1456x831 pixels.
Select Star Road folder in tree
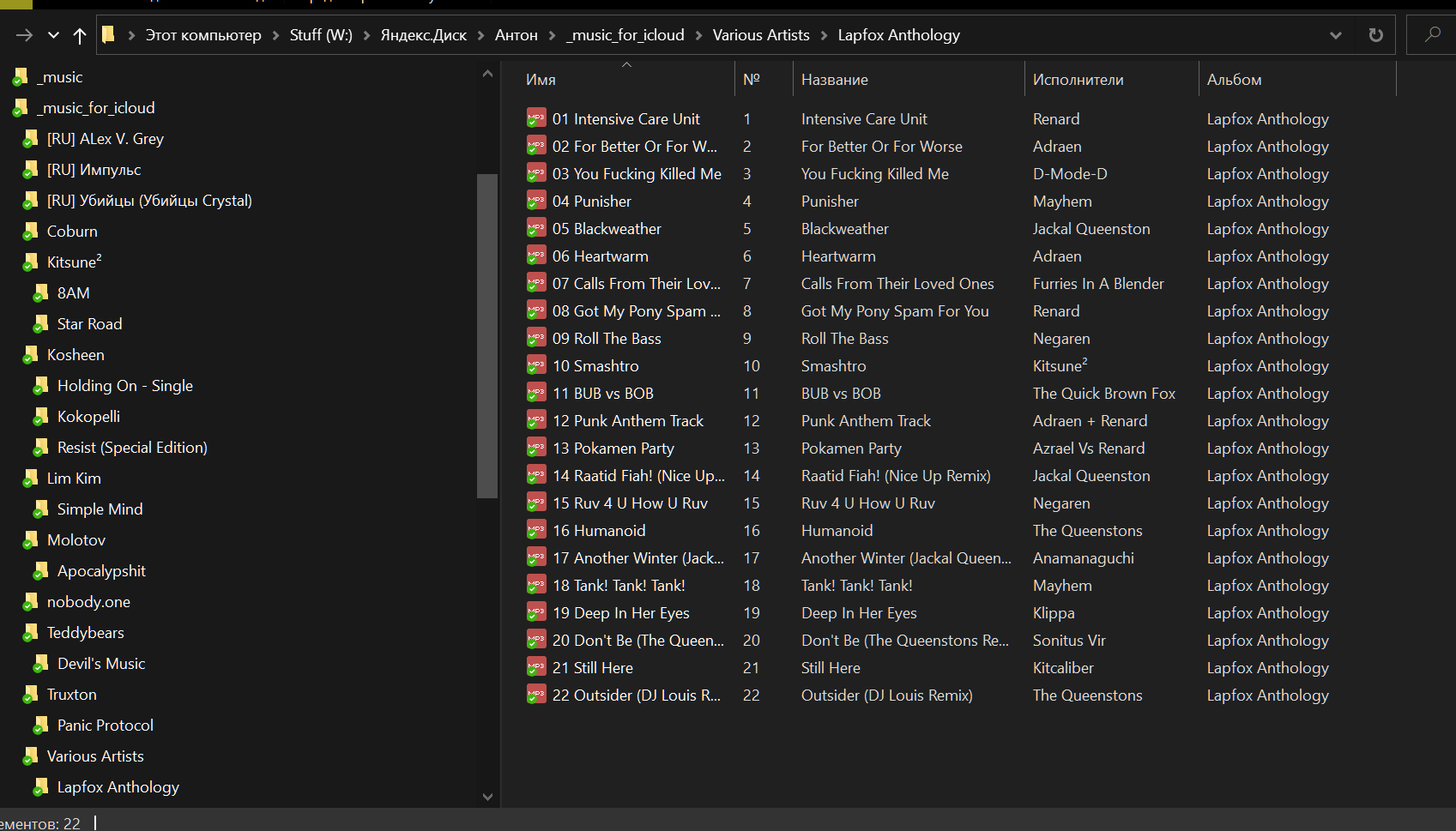pyautogui.click(x=89, y=324)
